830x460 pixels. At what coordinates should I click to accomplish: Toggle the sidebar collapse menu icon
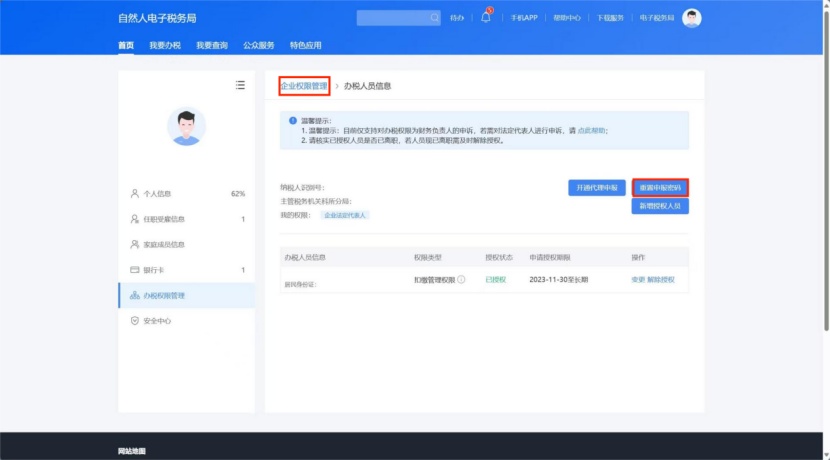[x=240, y=85]
